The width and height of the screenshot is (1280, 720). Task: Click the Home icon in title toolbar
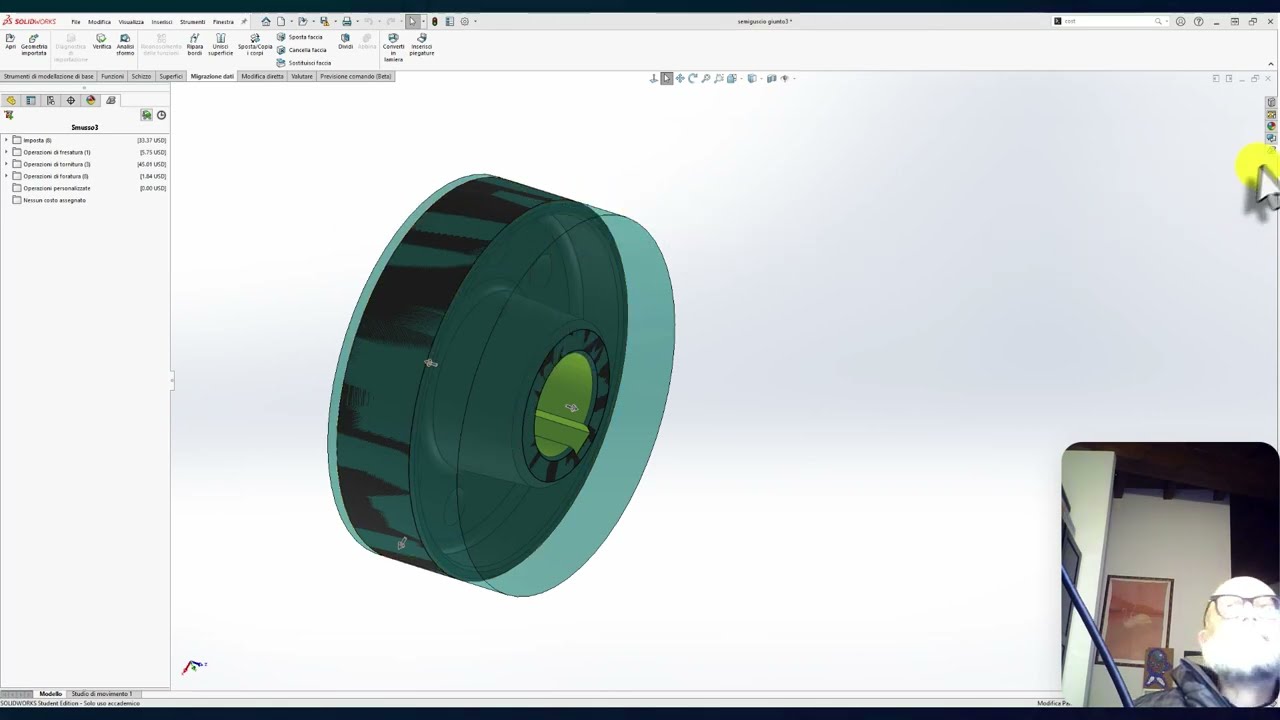coord(266,21)
